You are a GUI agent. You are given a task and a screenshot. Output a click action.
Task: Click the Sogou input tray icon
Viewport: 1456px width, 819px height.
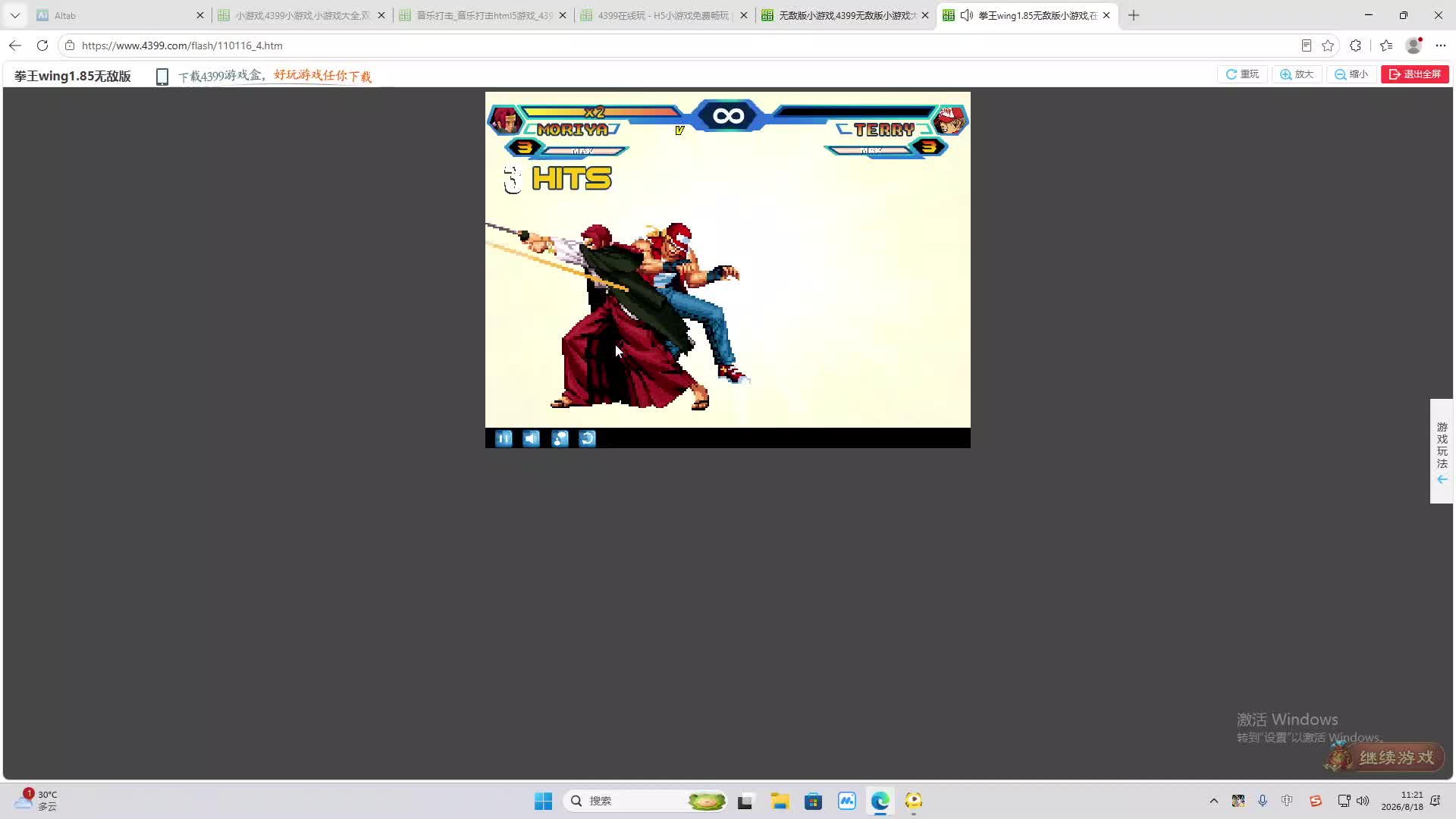1316,801
